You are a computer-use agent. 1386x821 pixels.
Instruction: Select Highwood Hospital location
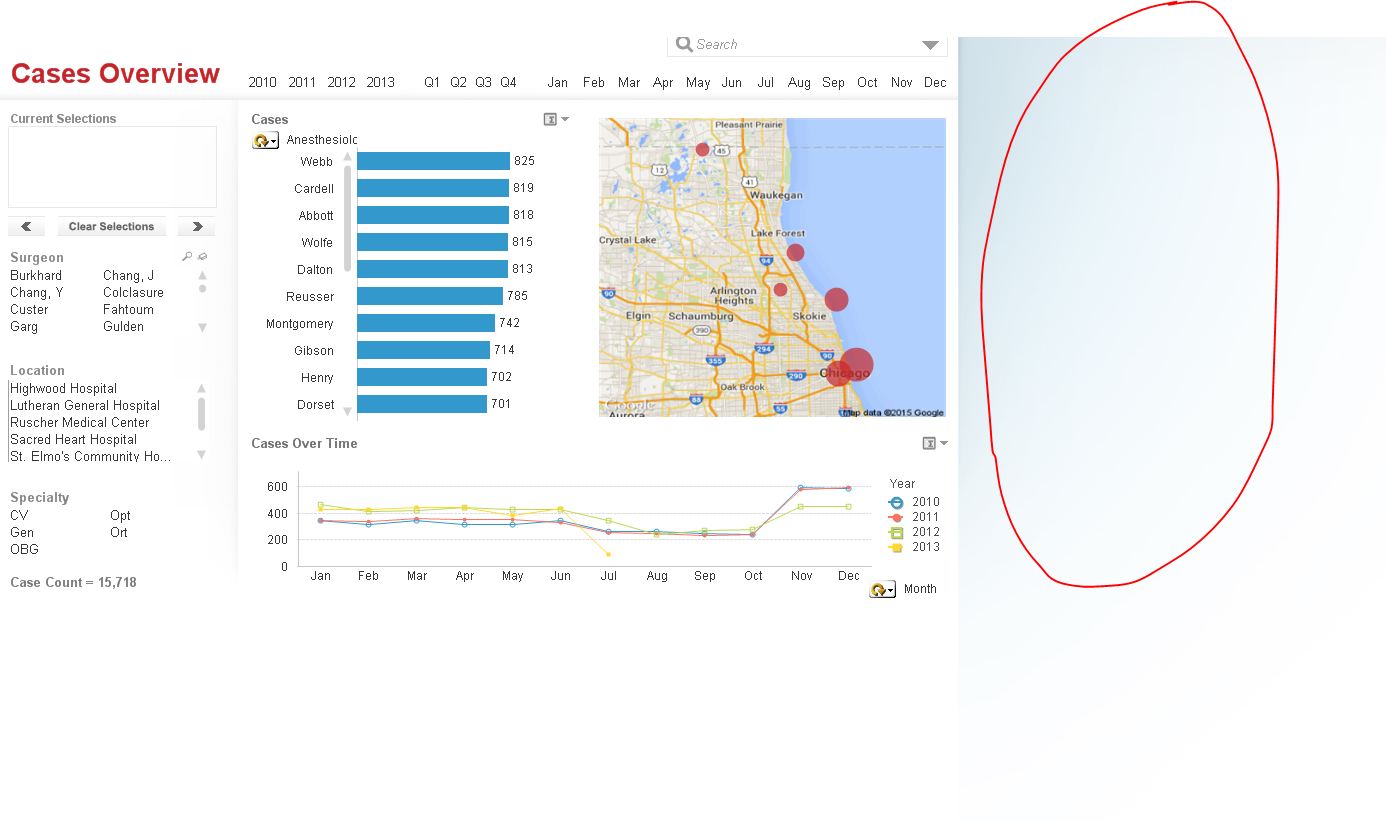click(x=63, y=388)
